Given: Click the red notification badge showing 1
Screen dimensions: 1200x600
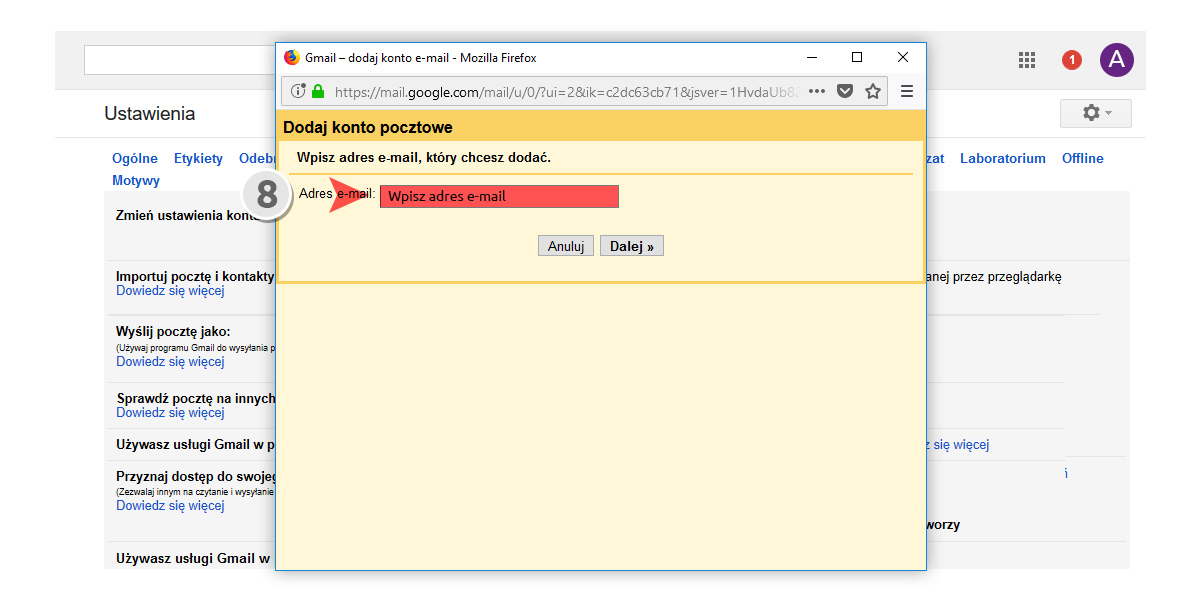Looking at the screenshot, I should tap(1072, 60).
